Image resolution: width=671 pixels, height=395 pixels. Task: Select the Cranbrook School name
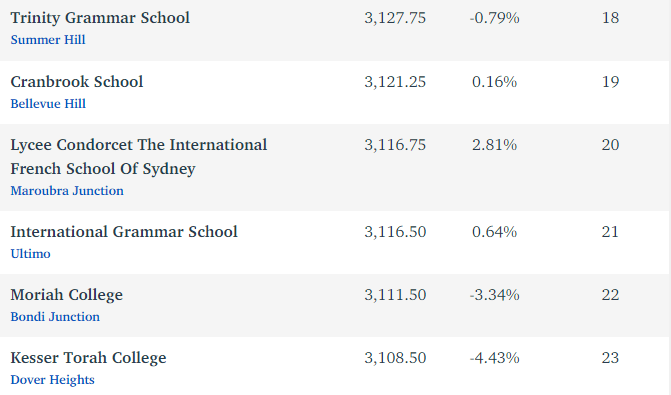tap(77, 82)
